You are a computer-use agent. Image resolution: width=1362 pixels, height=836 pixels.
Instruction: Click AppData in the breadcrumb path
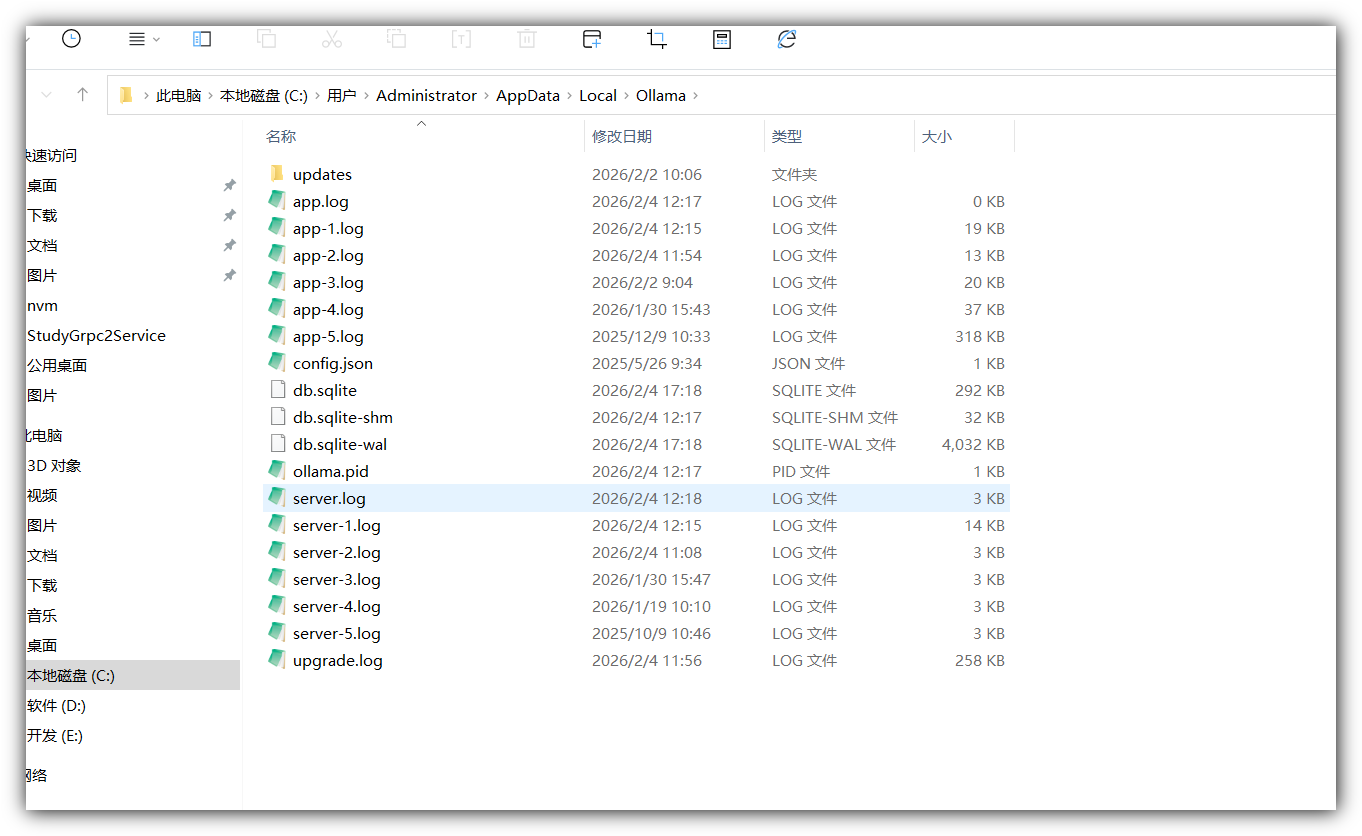[528, 96]
